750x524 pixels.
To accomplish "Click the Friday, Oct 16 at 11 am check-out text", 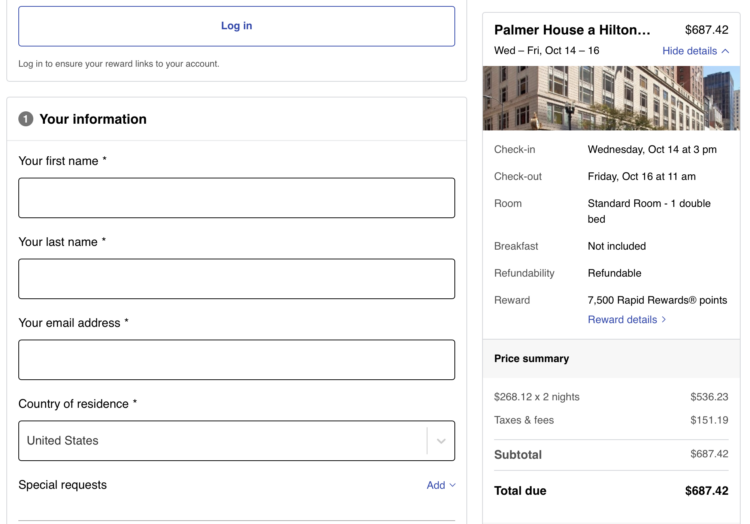I will (x=641, y=176).
